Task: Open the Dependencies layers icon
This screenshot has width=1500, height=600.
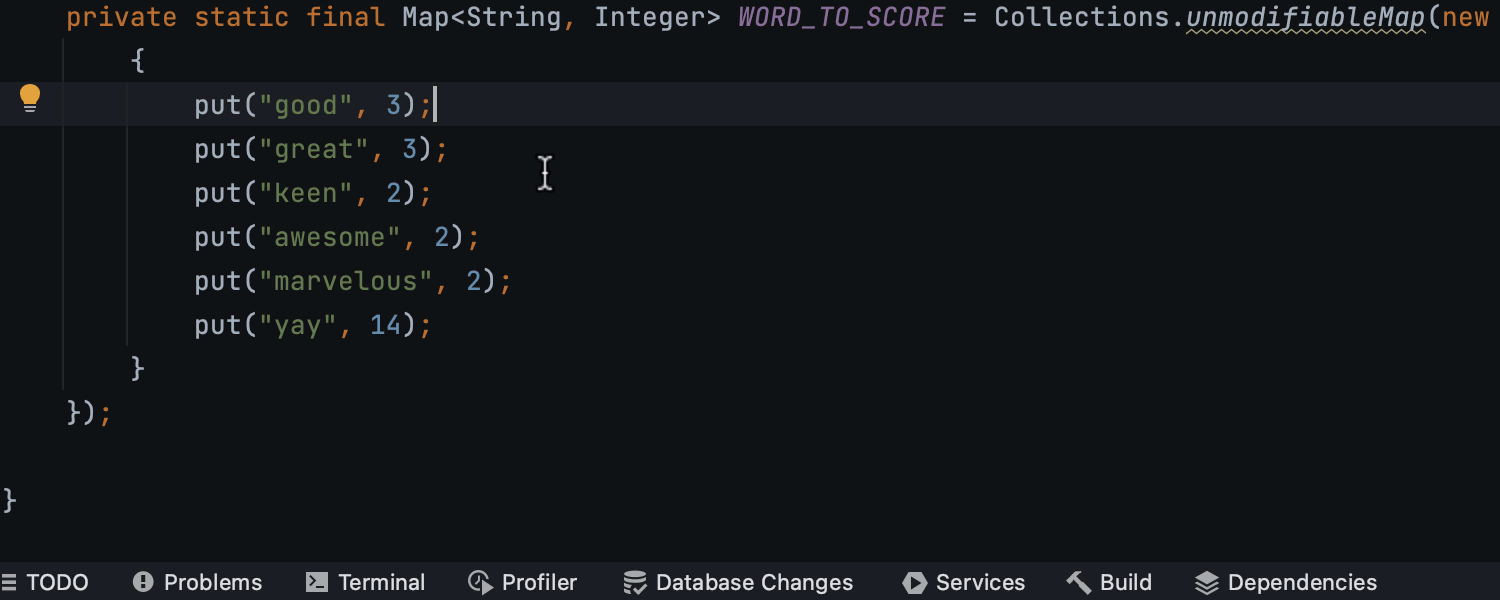Action: [x=1207, y=582]
